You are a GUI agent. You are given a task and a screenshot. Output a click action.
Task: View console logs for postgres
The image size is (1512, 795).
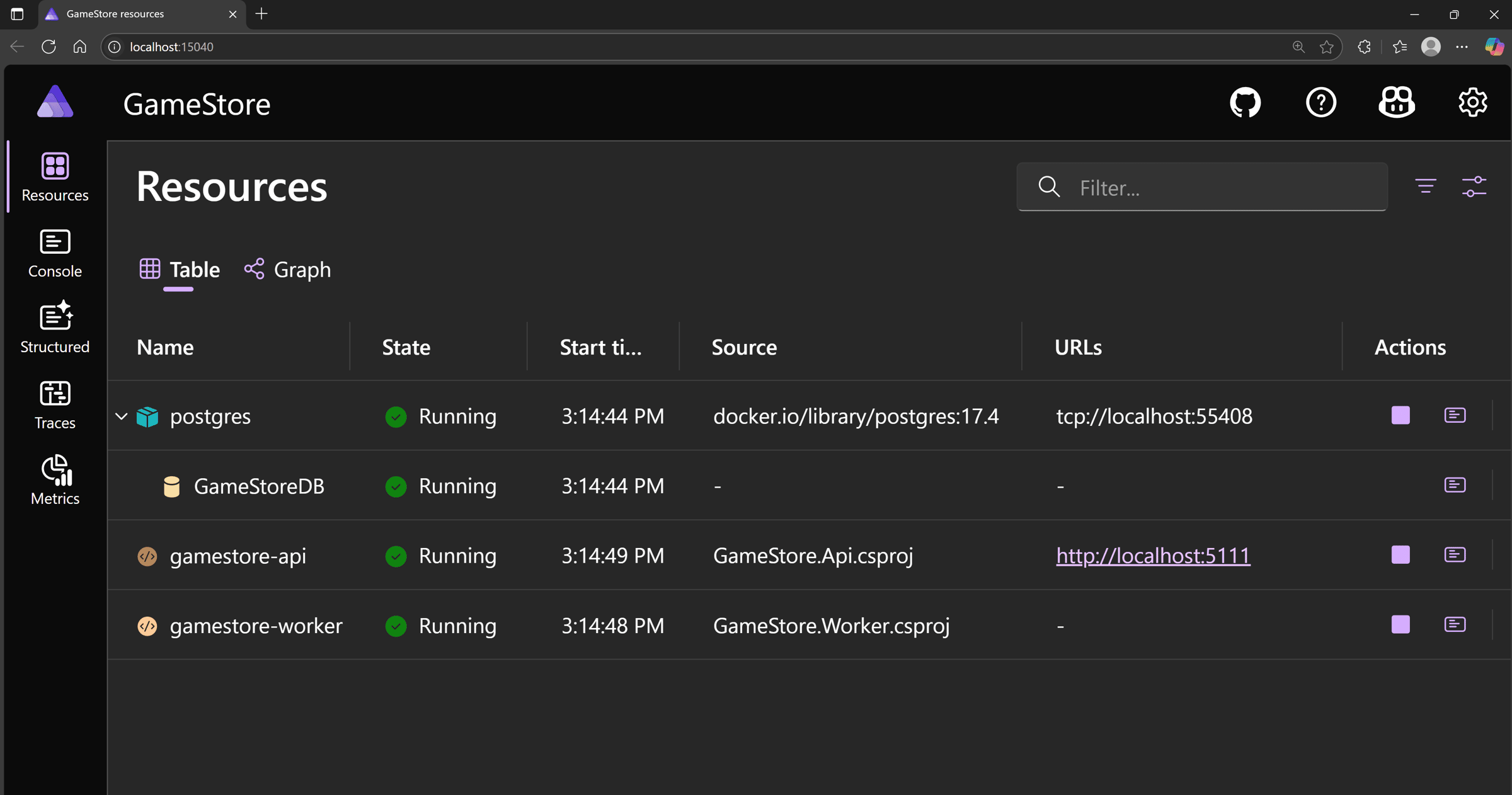click(x=1455, y=416)
